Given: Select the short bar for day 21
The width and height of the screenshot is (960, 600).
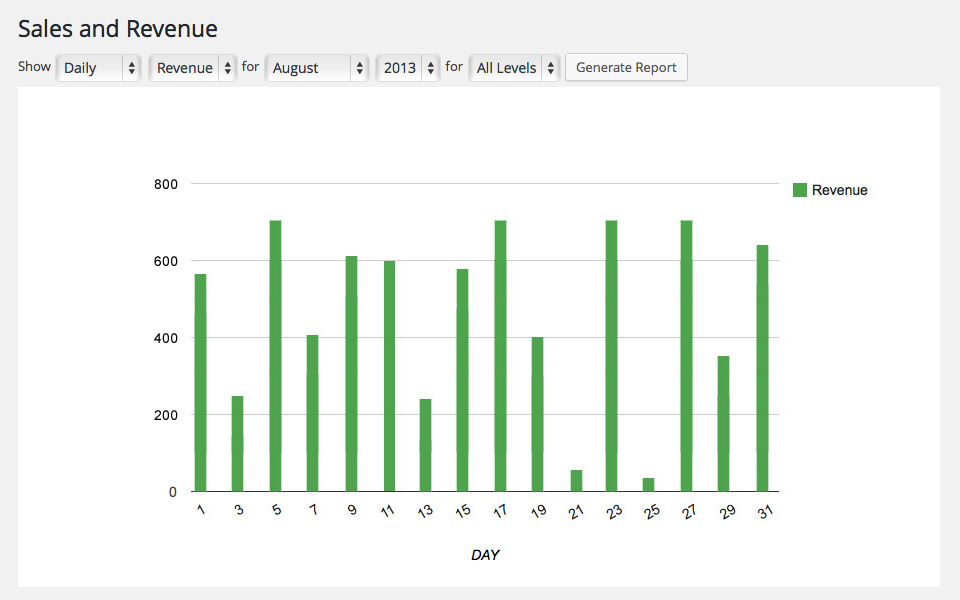Looking at the screenshot, I should (576, 481).
